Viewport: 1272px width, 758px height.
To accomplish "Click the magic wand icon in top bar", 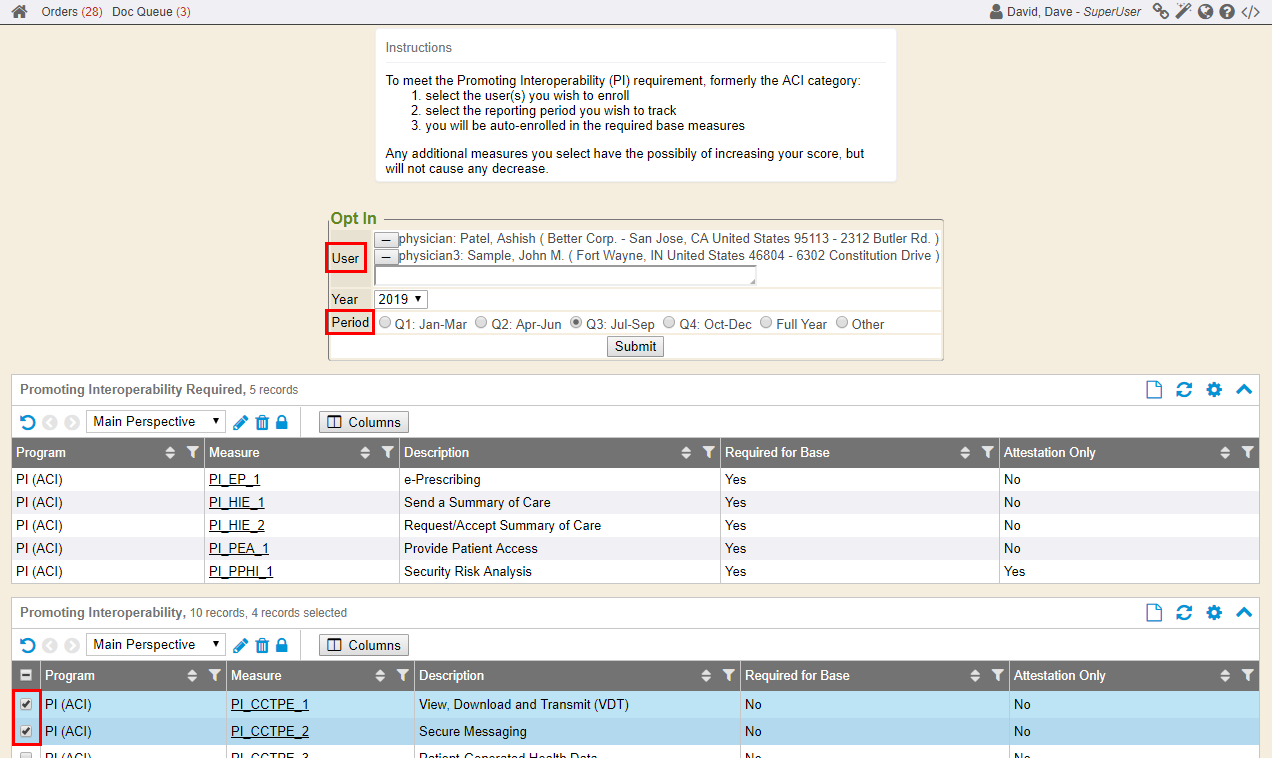I will point(1183,12).
